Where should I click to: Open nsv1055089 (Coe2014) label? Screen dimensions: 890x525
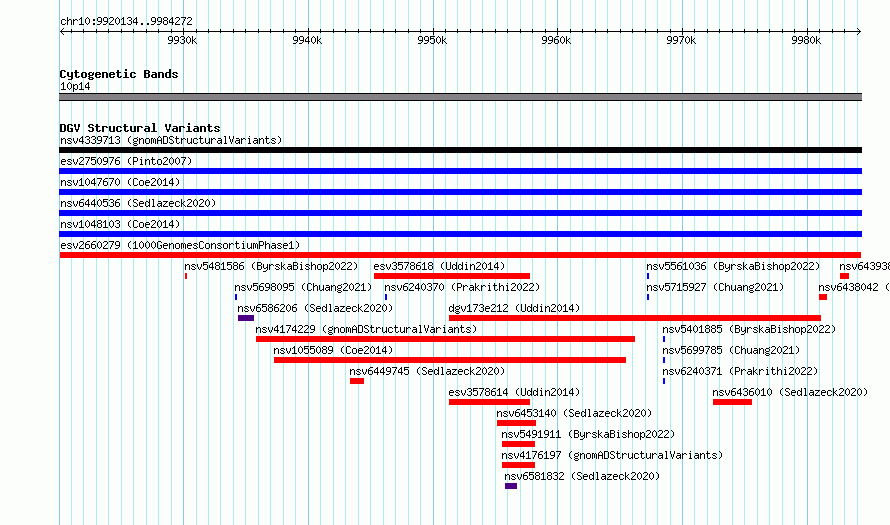coord(333,350)
